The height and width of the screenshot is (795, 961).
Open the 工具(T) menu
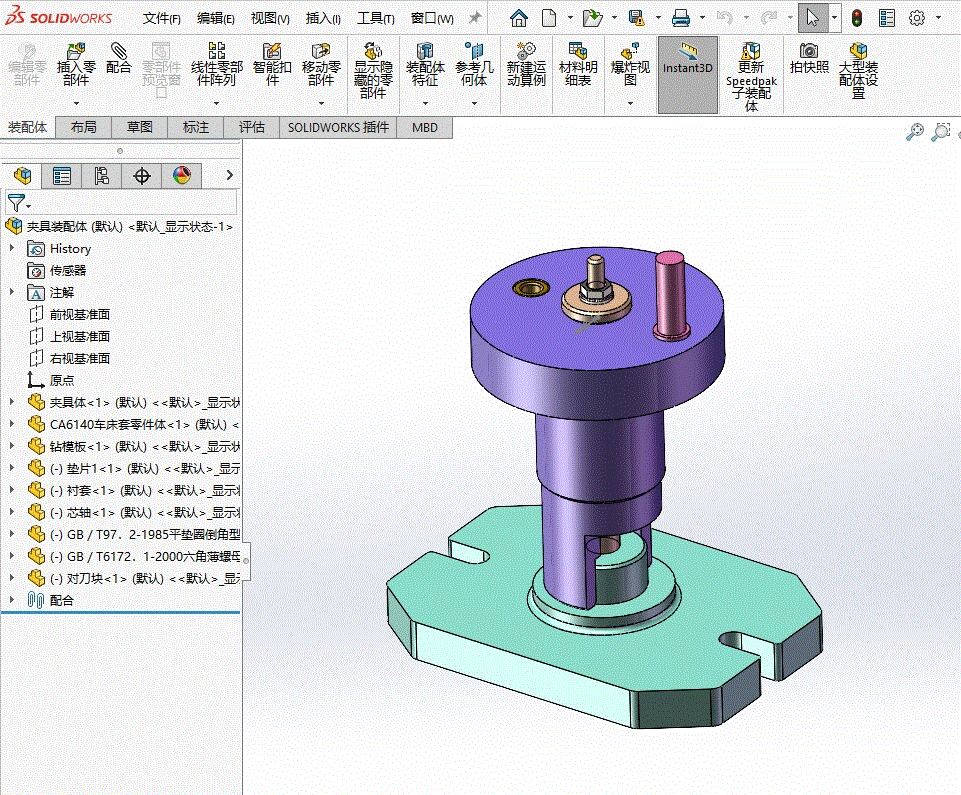376,18
